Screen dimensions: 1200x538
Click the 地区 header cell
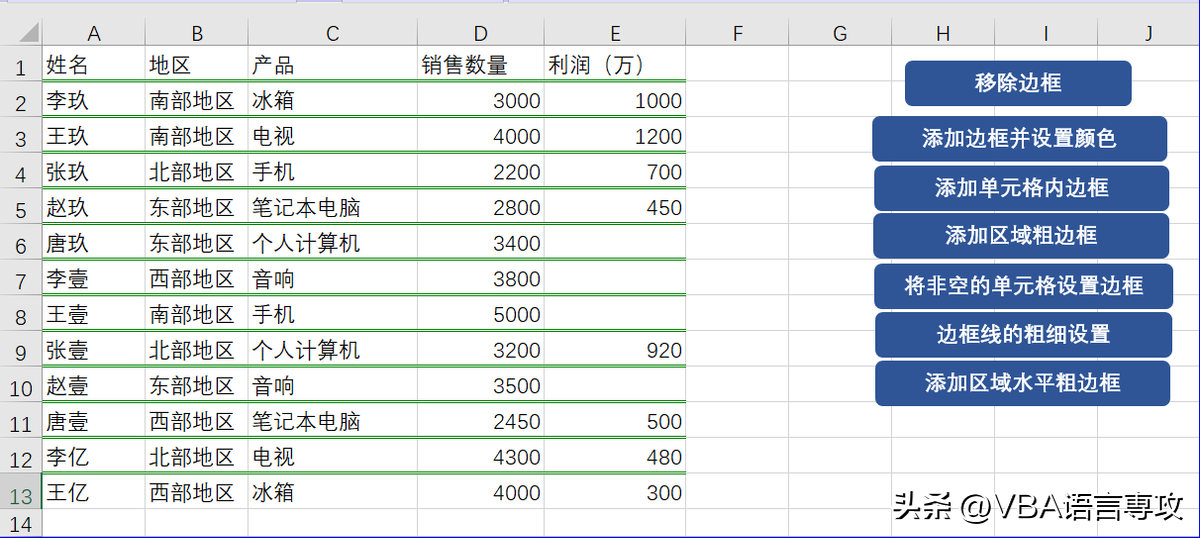click(196, 66)
